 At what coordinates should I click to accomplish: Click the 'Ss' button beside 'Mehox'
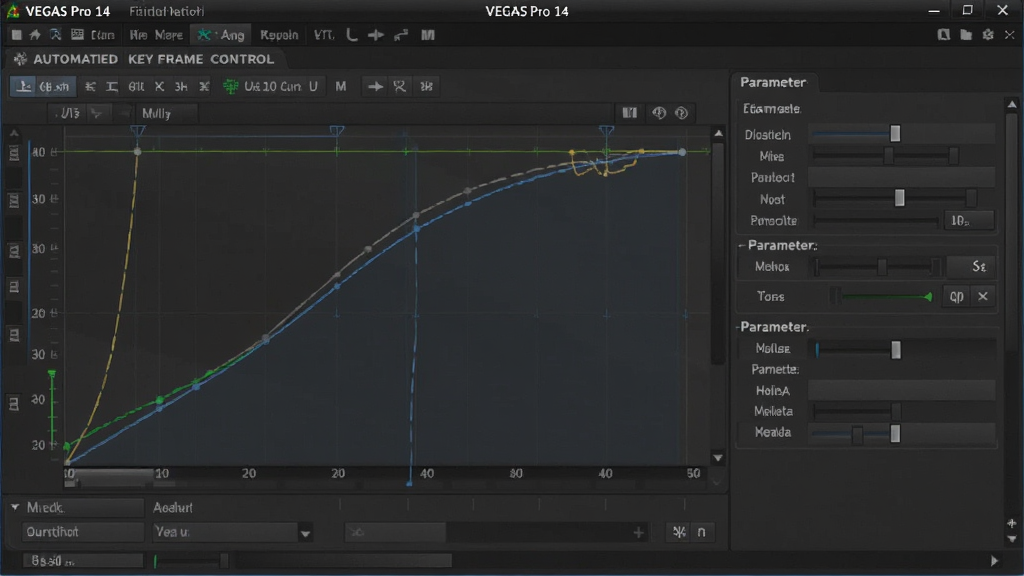pyautogui.click(x=971, y=266)
